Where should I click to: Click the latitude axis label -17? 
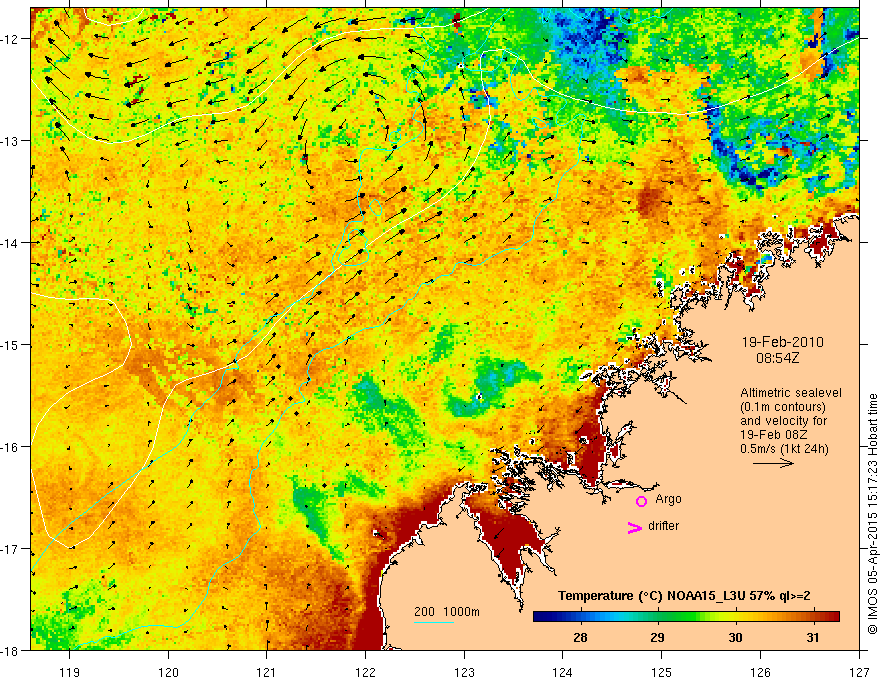(x=11, y=549)
